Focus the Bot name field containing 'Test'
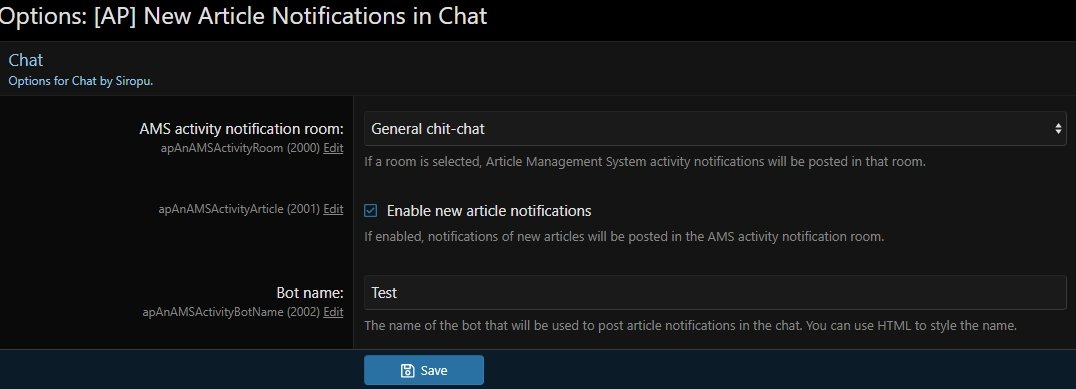The image size is (1076, 389). point(715,292)
